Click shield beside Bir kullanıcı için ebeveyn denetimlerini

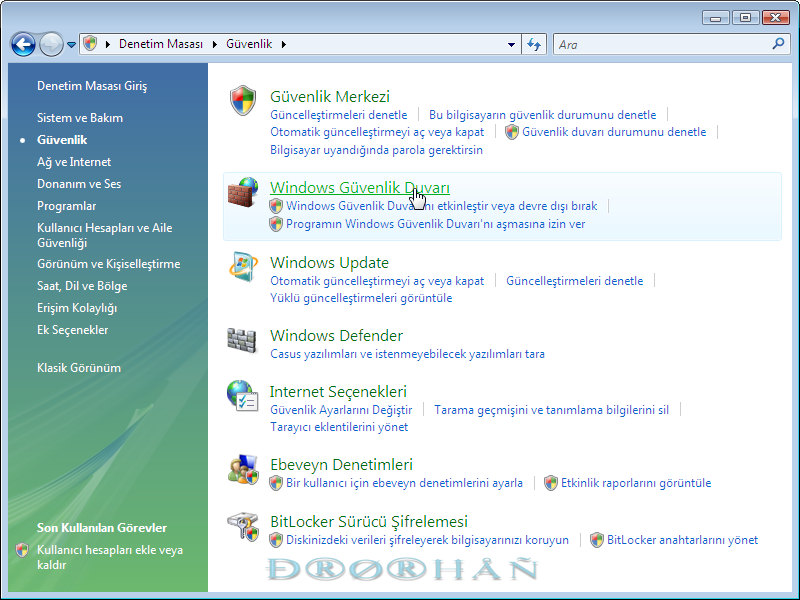click(276, 483)
